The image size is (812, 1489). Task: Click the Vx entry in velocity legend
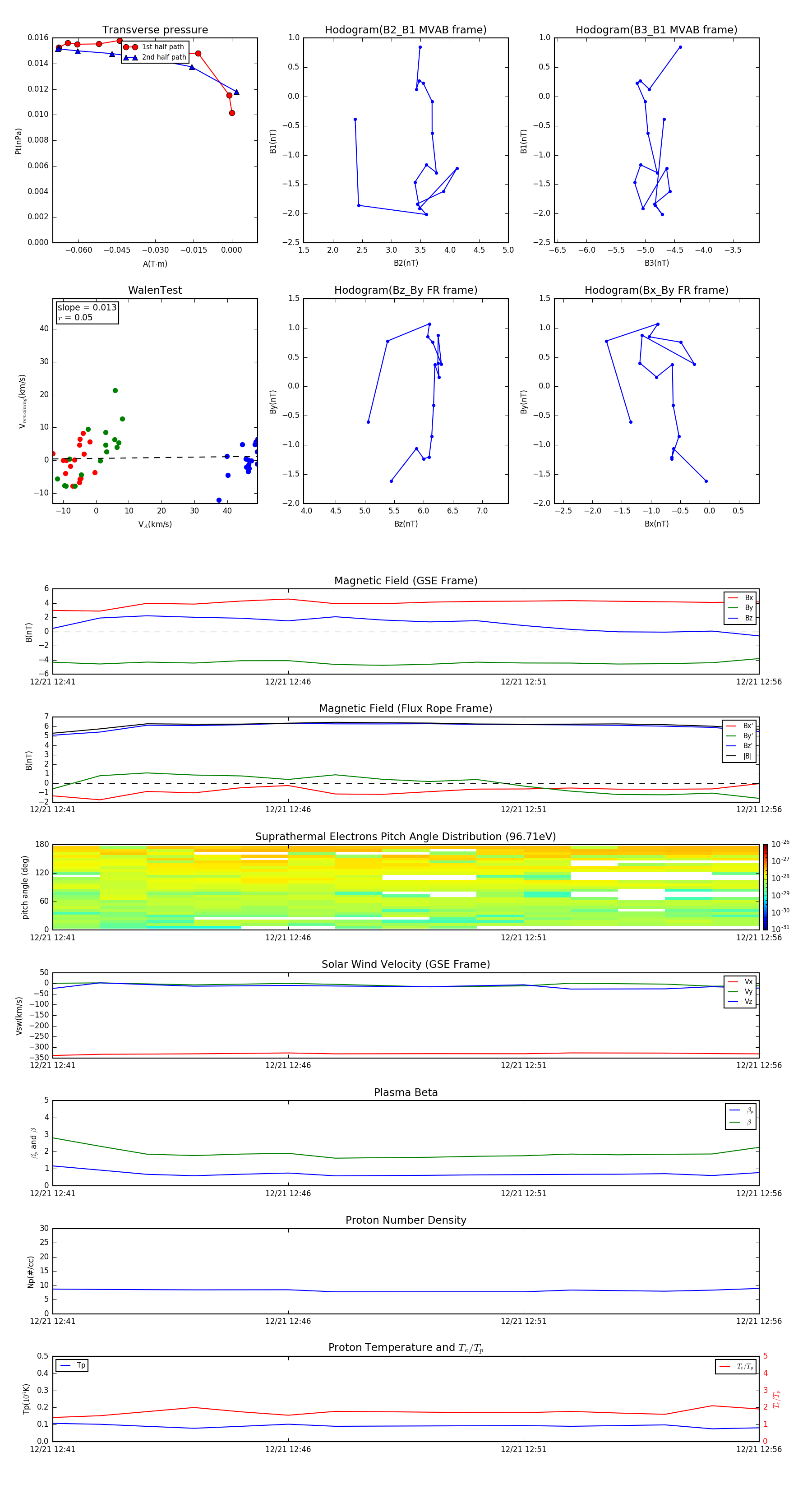740,981
